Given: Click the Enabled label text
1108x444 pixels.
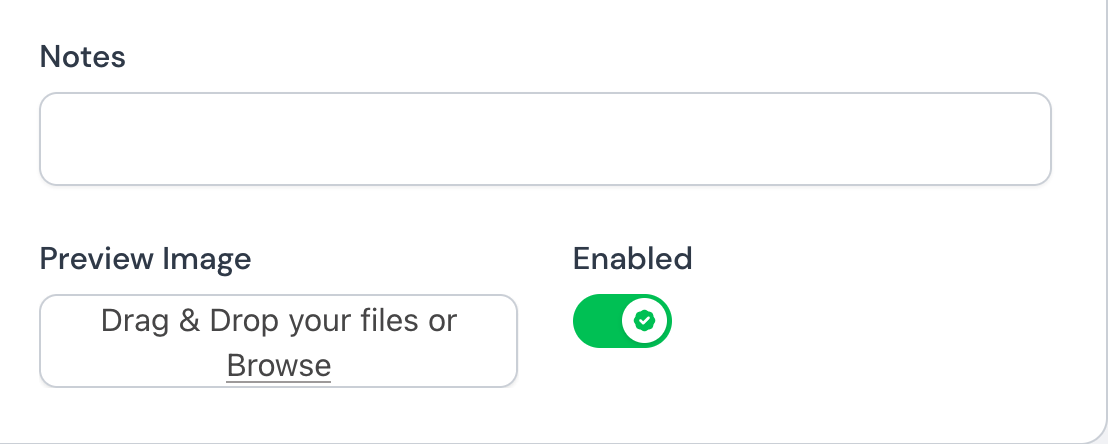Looking at the screenshot, I should 632,258.
